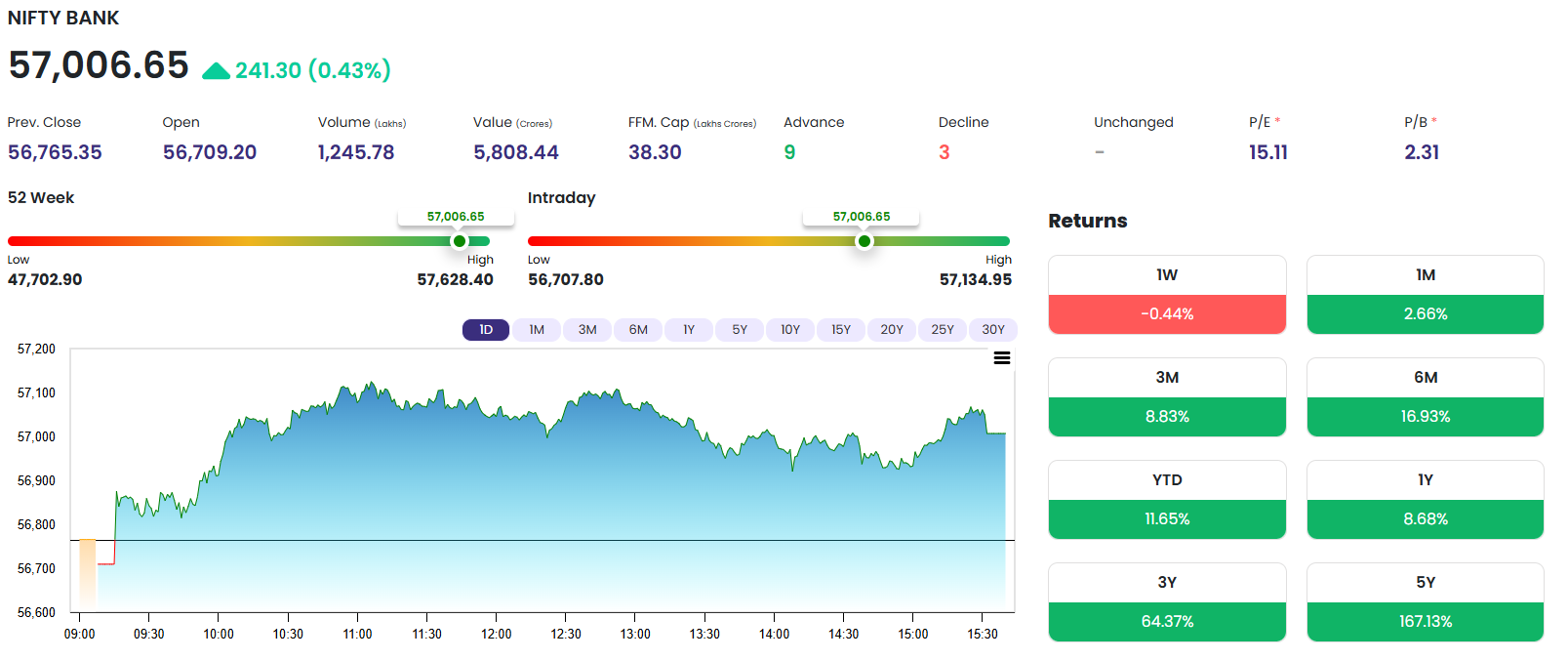Open the 6M returns card showing 16.93%
Image resolution: width=1568 pixels, height=660 pixels.
pyautogui.click(x=1426, y=397)
